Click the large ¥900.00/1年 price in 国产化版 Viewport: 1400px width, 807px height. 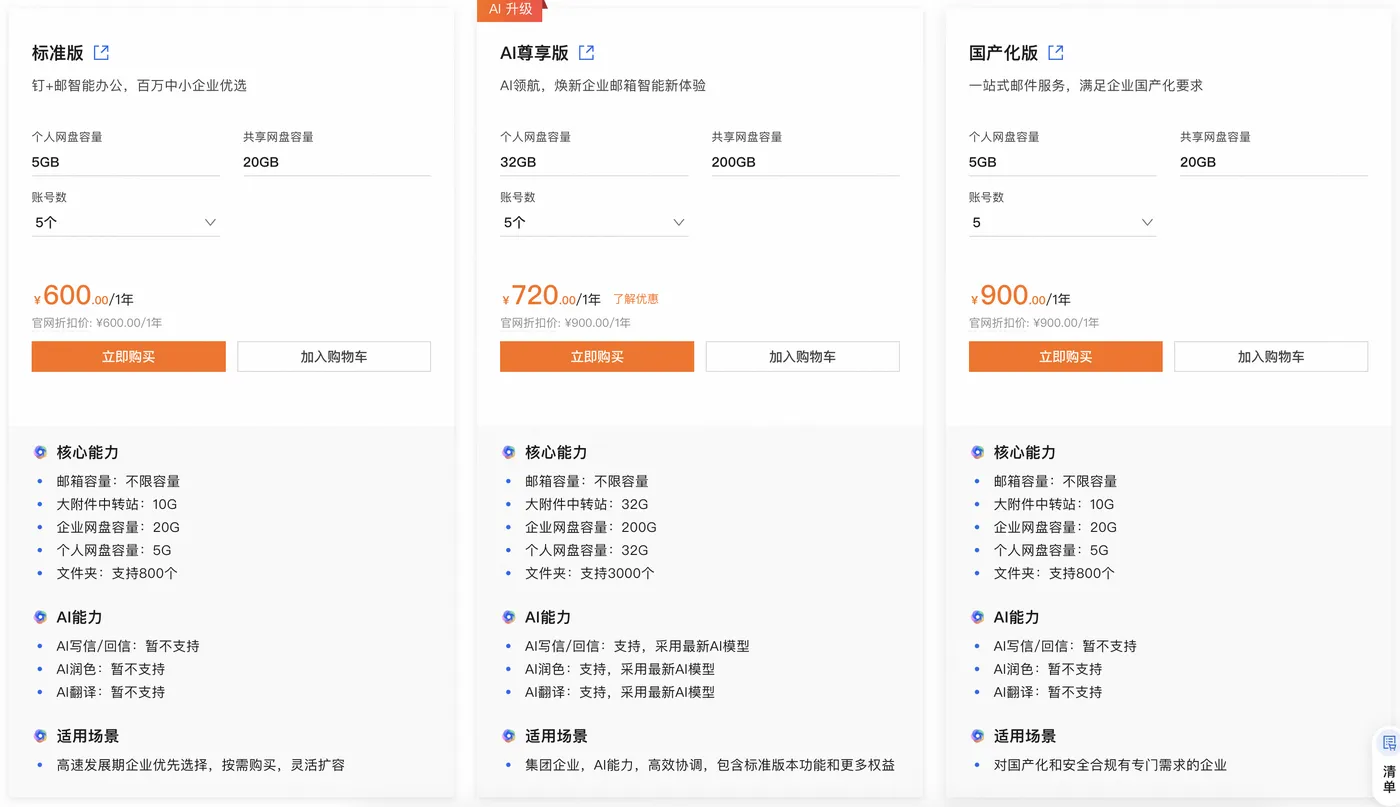click(x=1020, y=296)
